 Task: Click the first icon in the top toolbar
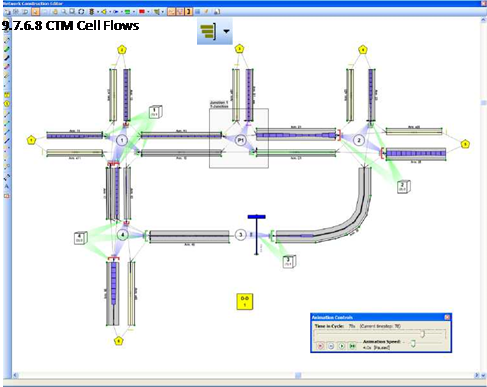[7, 12]
